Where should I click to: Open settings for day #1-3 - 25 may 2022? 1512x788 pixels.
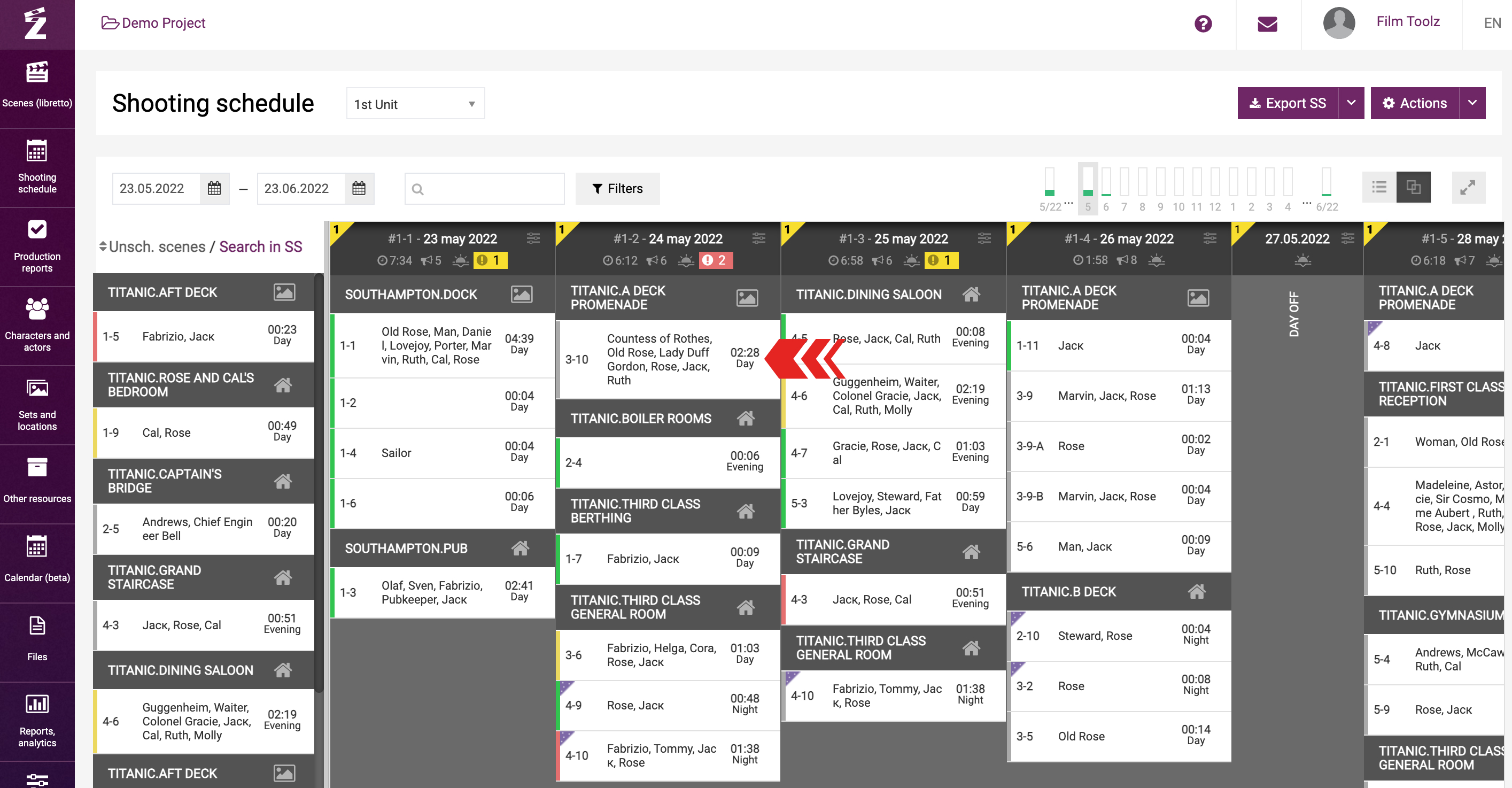[984, 238]
